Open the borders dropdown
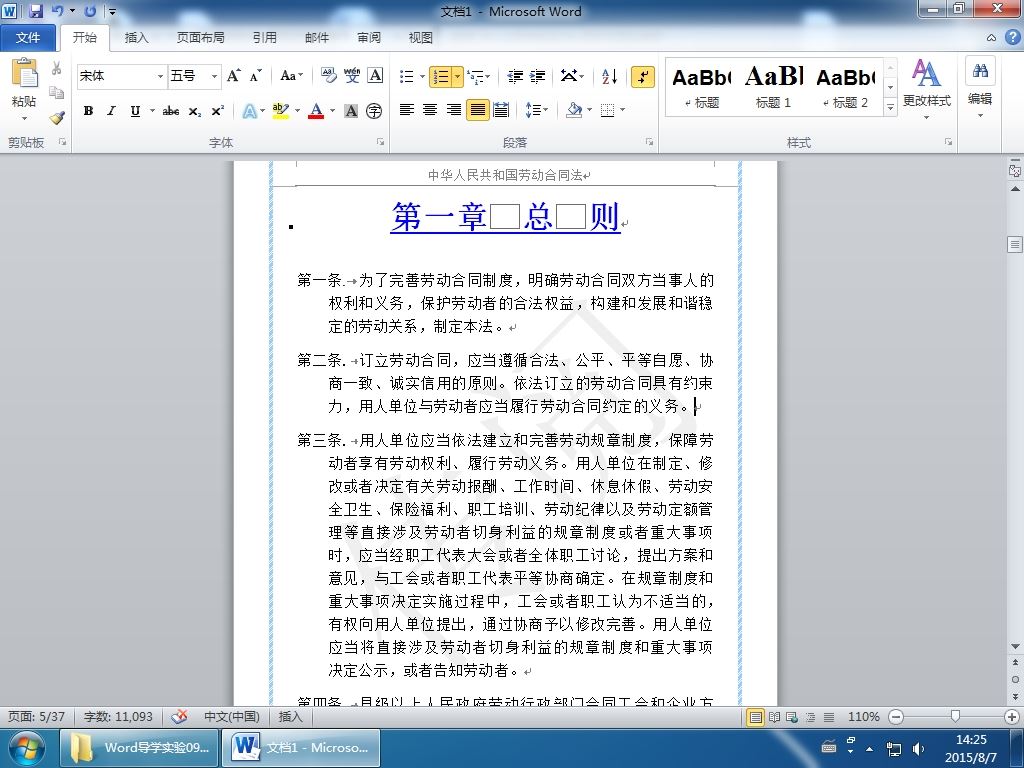The height and width of the screenshot is (768, 1024). [622, 110]
